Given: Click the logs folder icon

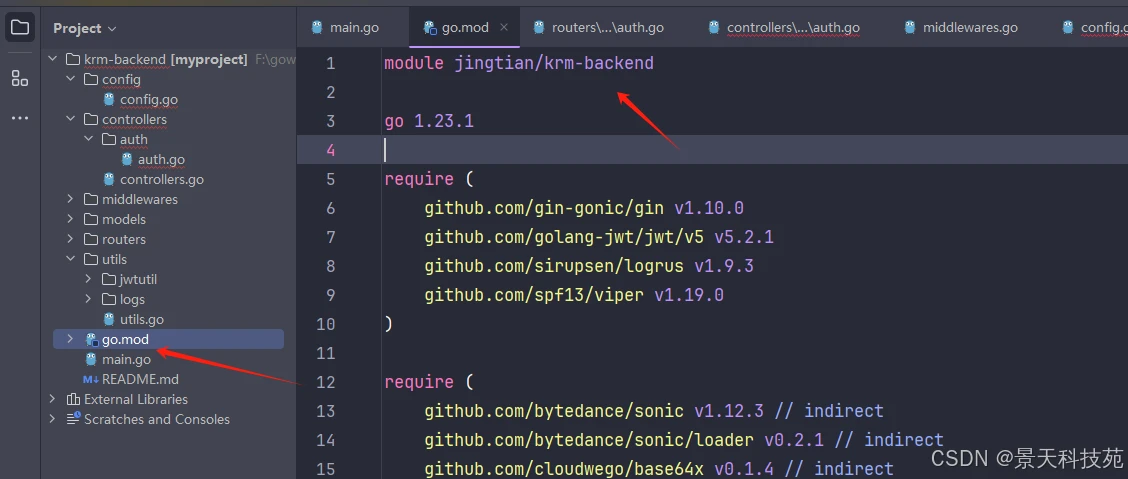Looking at the screenshot, I should (x=109, y=299).
